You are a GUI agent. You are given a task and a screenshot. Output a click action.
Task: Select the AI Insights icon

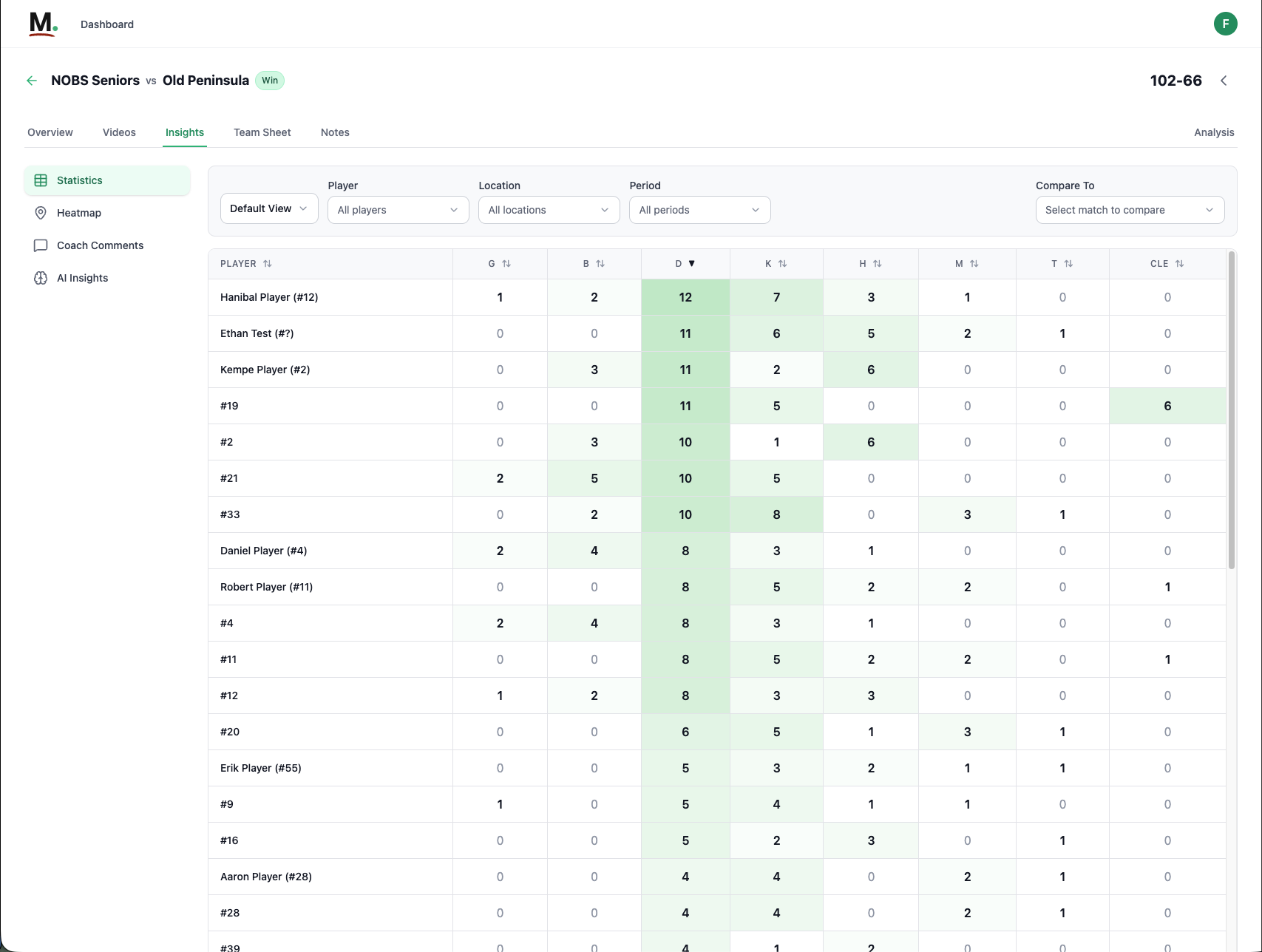[41, 277]
